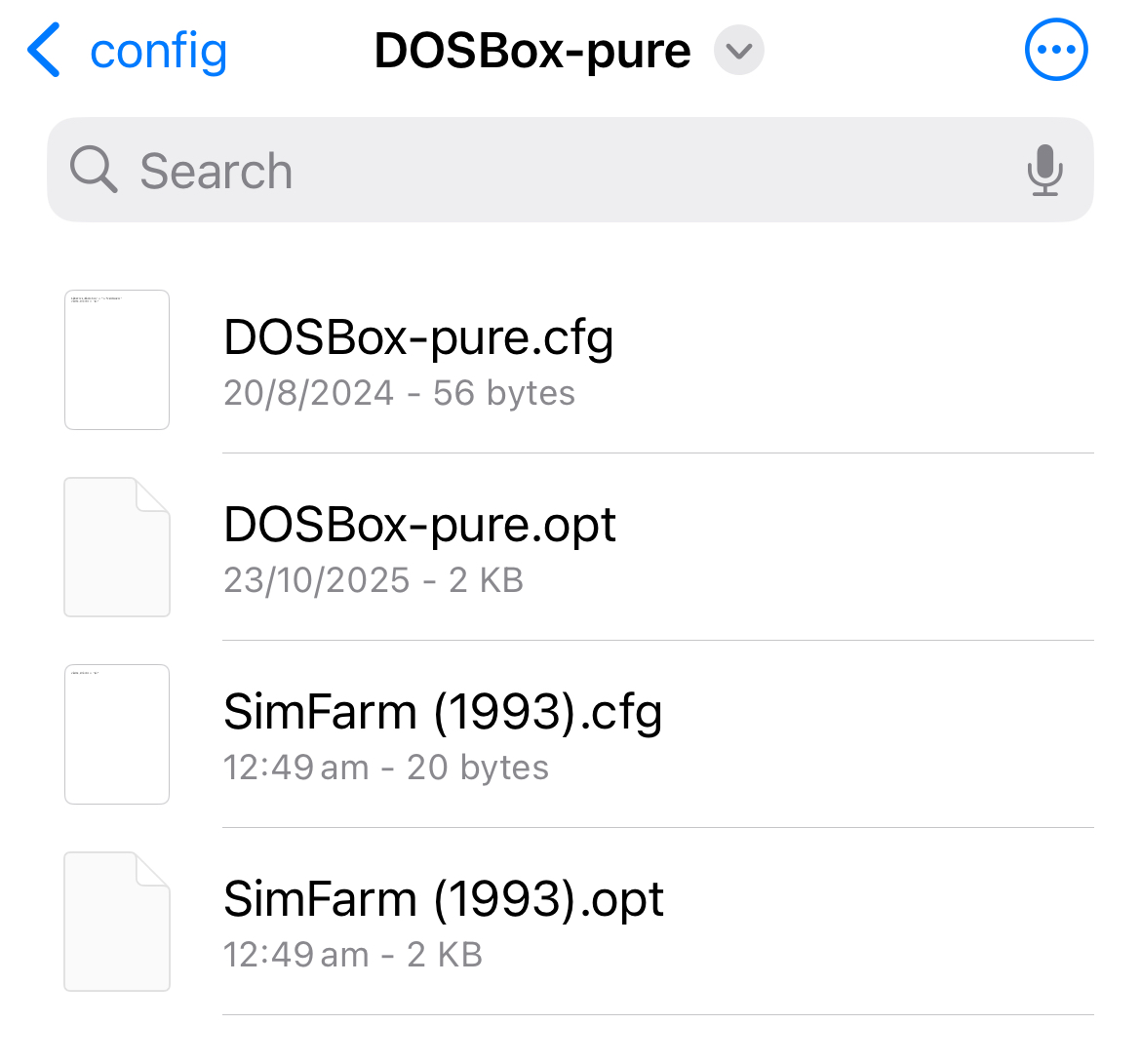Tap the 12:49 am - 20 bytes details line
The width and height of the screenshot is (1141, 1064).
tap(385, 768)
